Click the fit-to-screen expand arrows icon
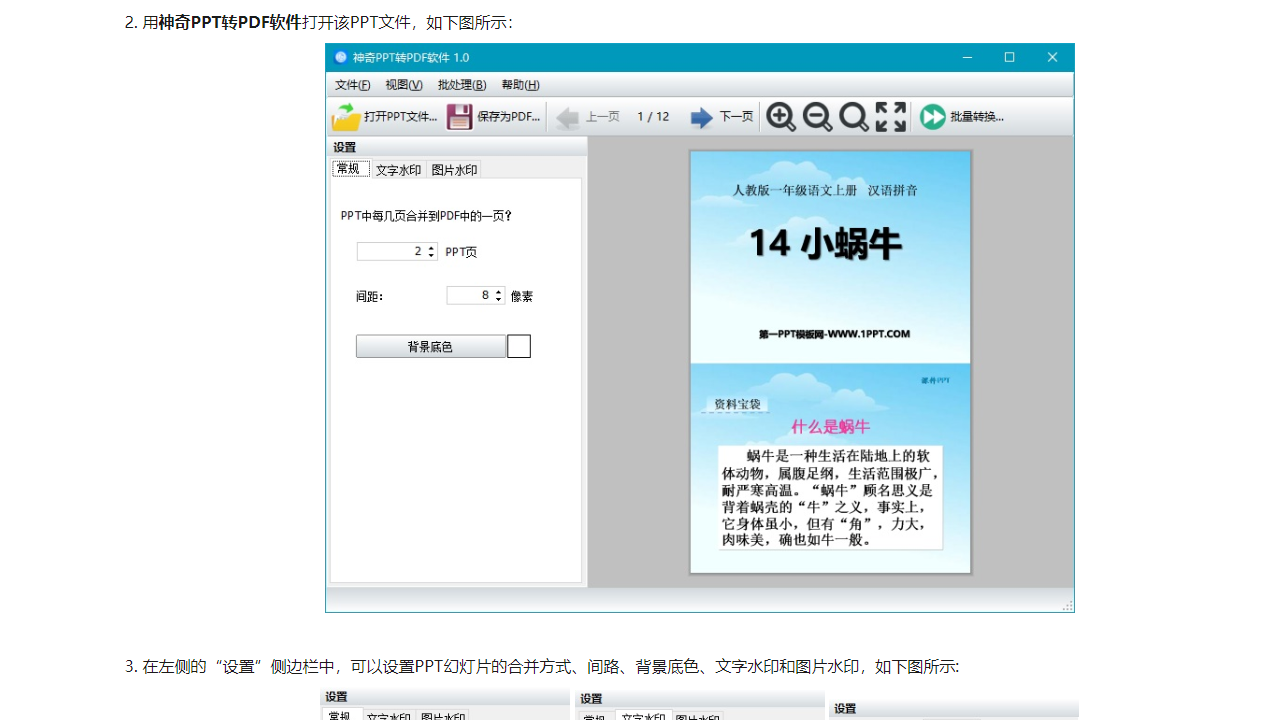Image resolution: width=1280 pixels, height=720 pixels. [x=890, y=117]
